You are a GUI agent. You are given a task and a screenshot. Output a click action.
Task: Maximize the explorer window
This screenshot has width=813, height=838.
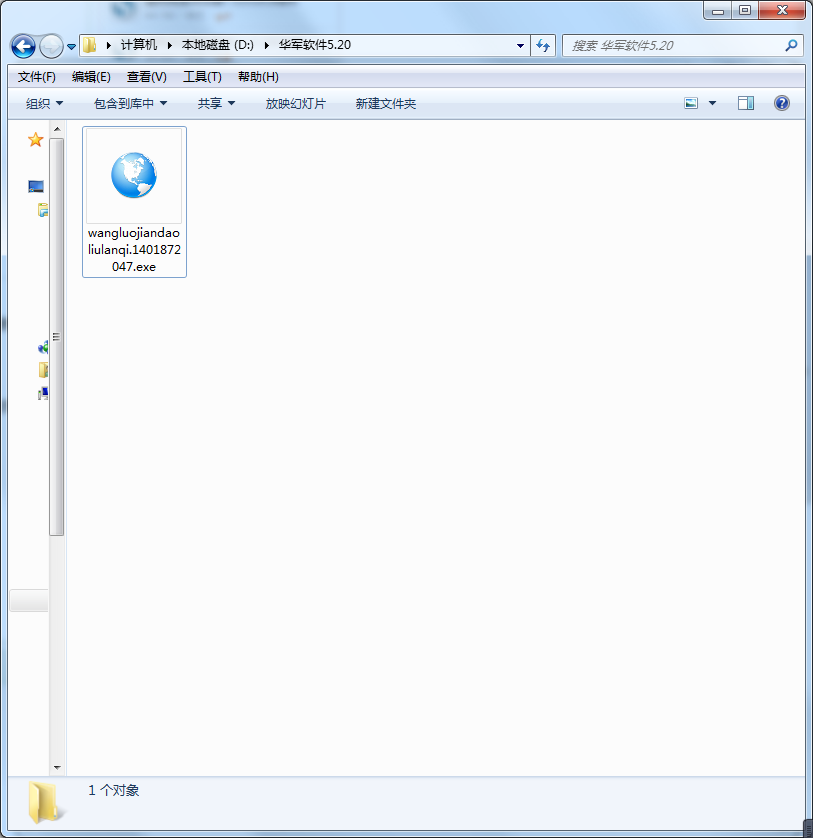pos(745,11)
